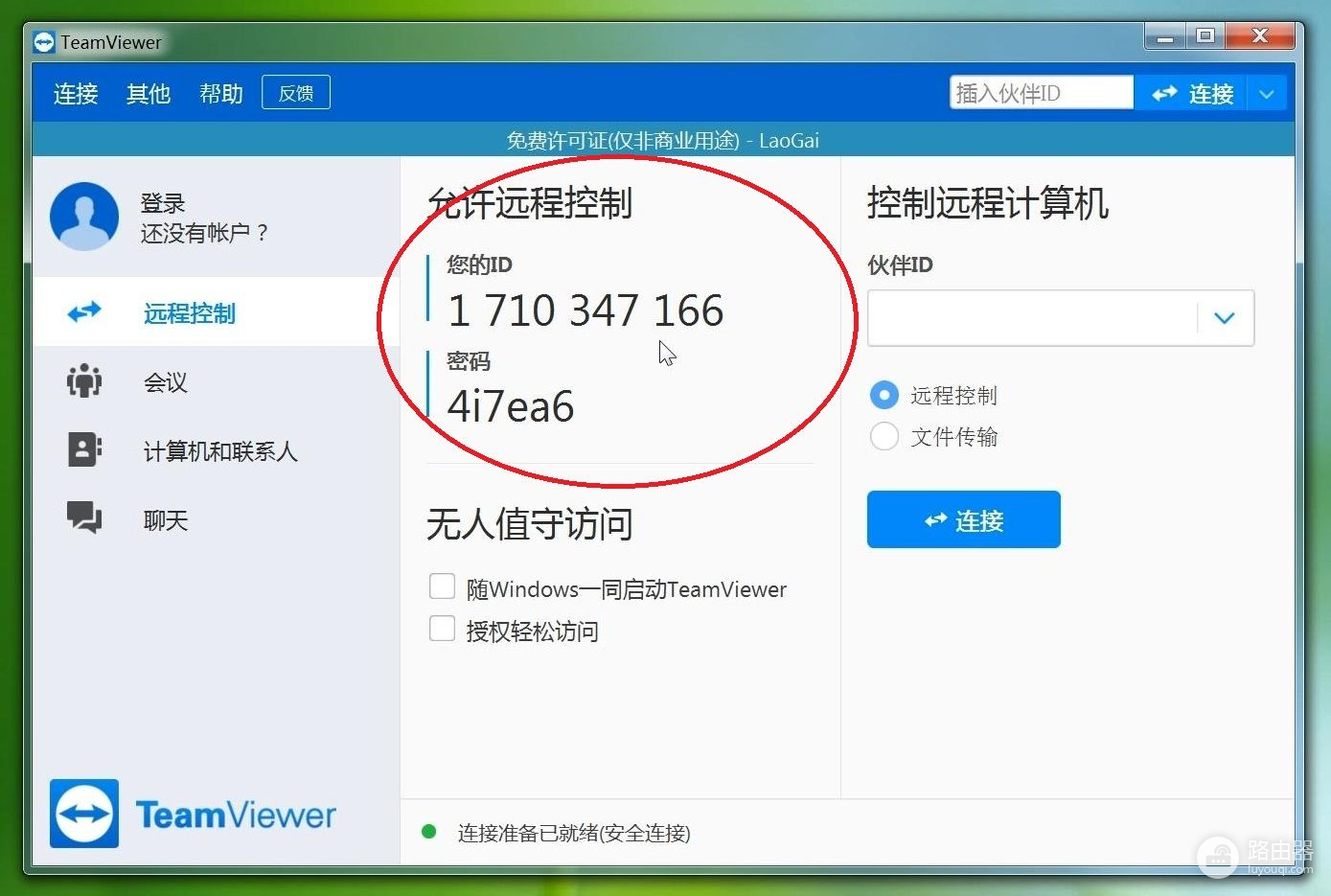Viewport: 1331px width, 896px height.
Task: Click the 控制远程计算机 heading
Action: tap(988, 203)
